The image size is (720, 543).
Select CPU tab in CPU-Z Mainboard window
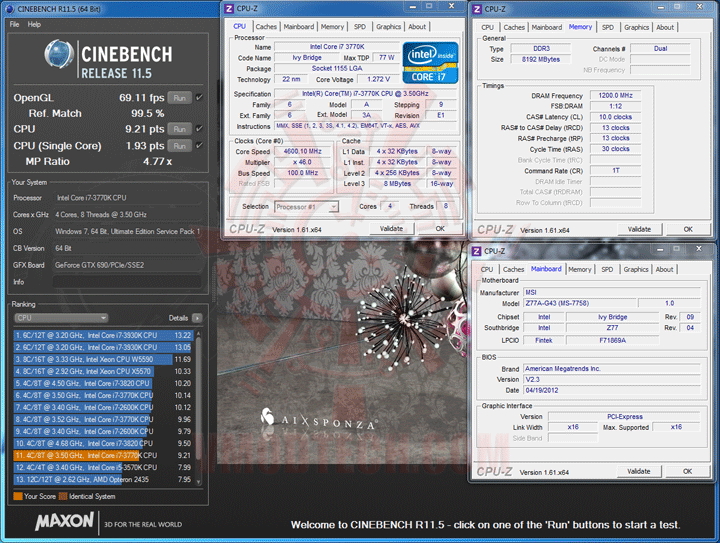(487, 269)
